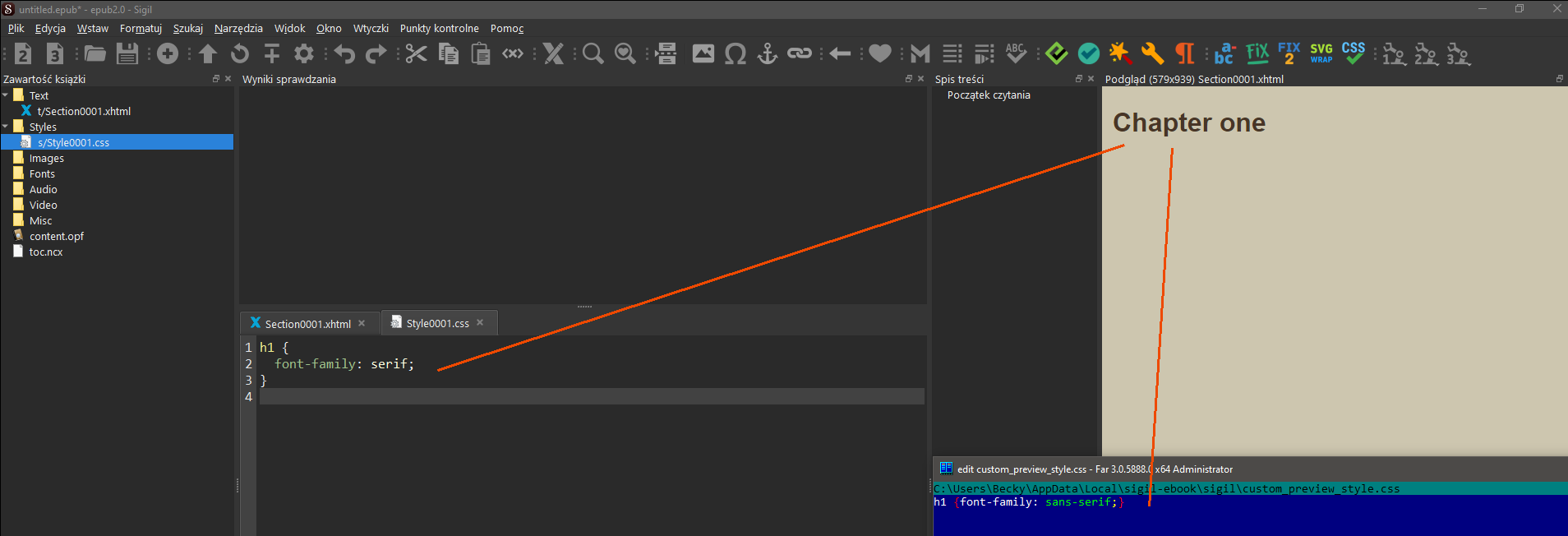The image size is (1568, 536).
Task: Click the table of contents lines icon
Action: (x=952, y=54)
